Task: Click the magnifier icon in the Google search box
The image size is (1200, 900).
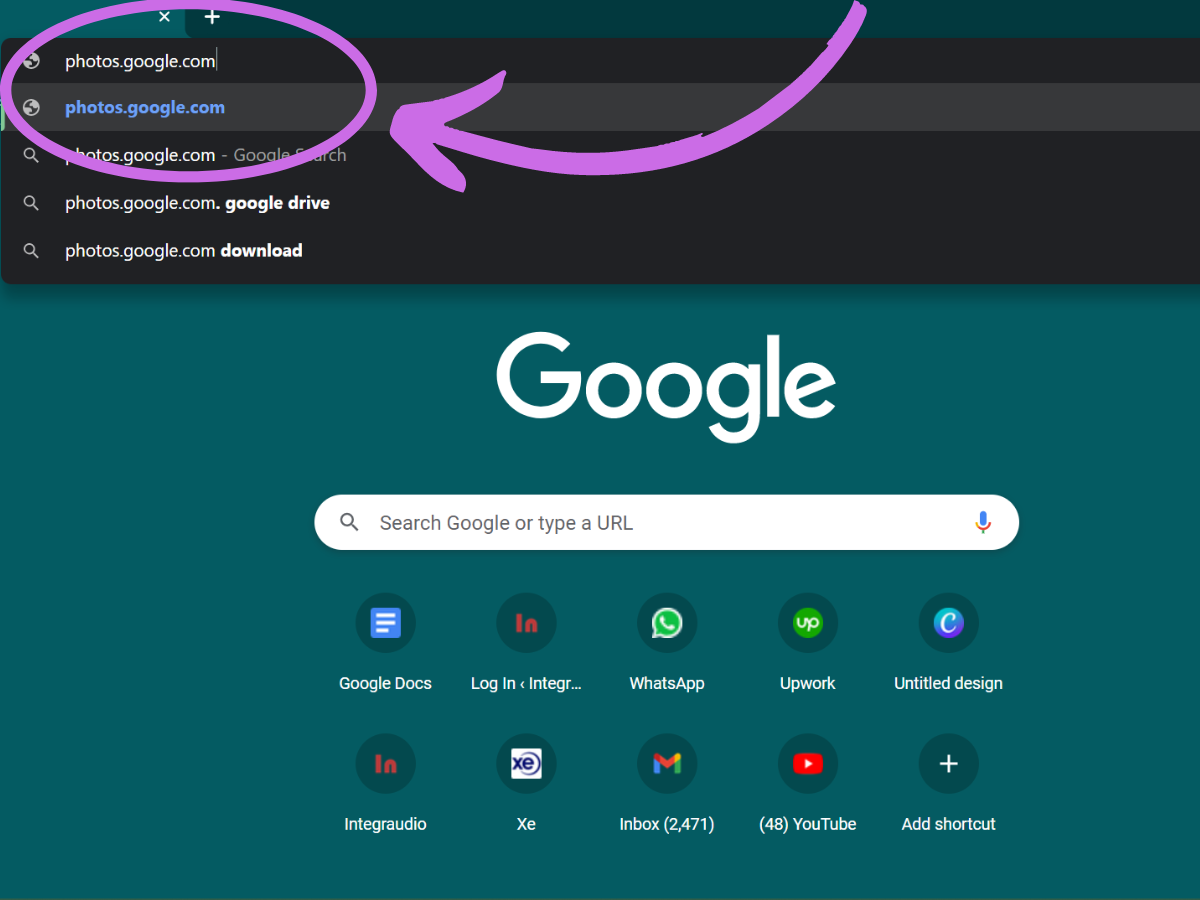Action: [349, 522]
